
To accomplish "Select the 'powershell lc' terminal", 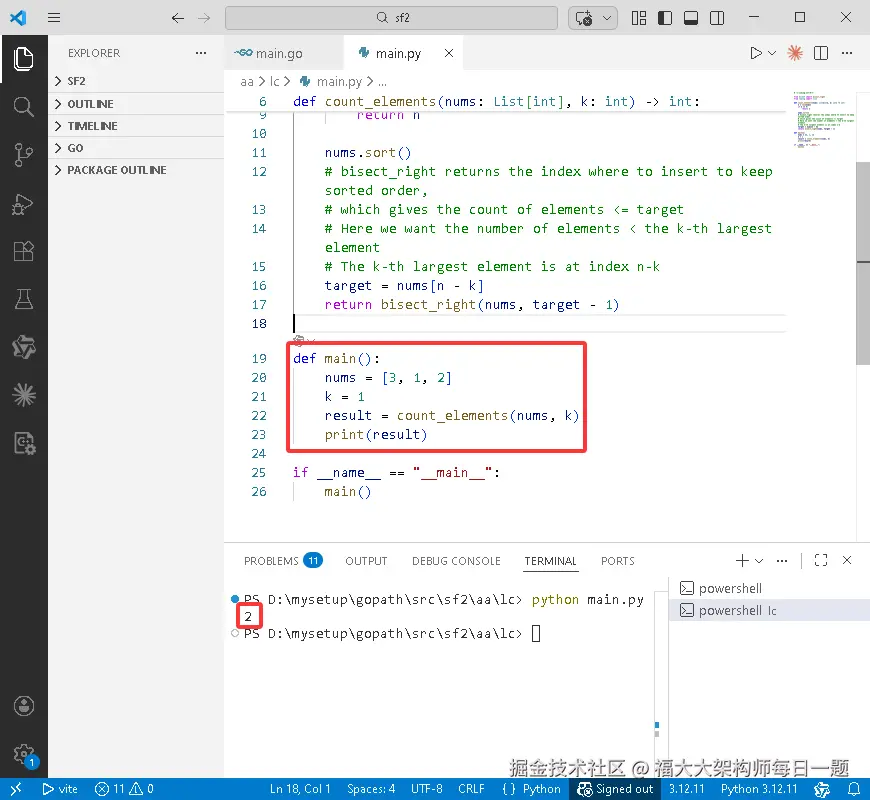I will (770, 610).
